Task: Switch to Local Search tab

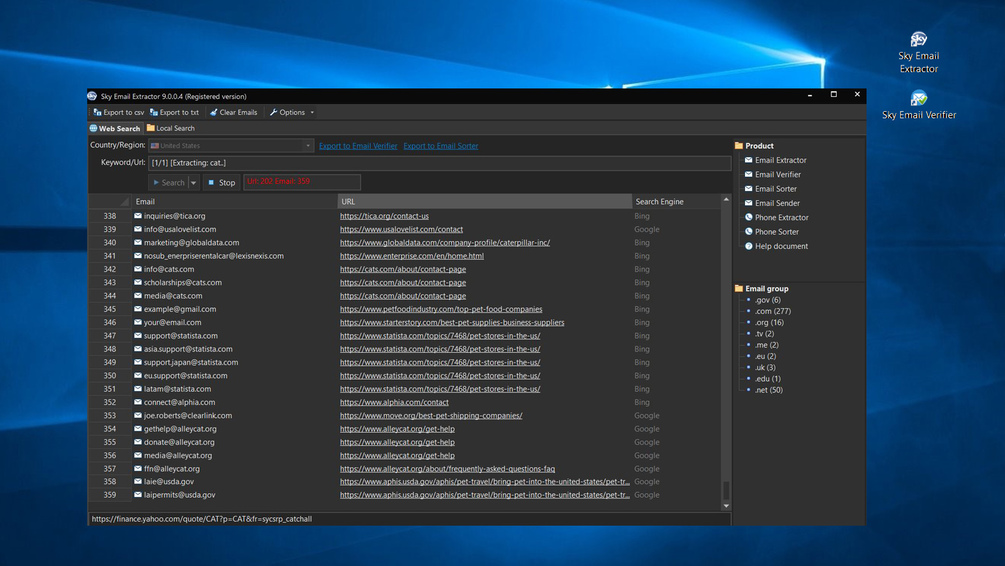Action: tap(170, 128)
